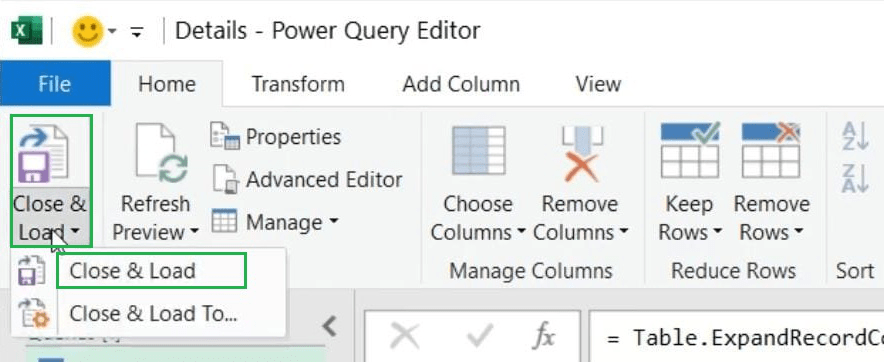Image resolution: width=884 pixels, height=362 pixels.
Task: Switch to the Transform tab
Action: 298,84
